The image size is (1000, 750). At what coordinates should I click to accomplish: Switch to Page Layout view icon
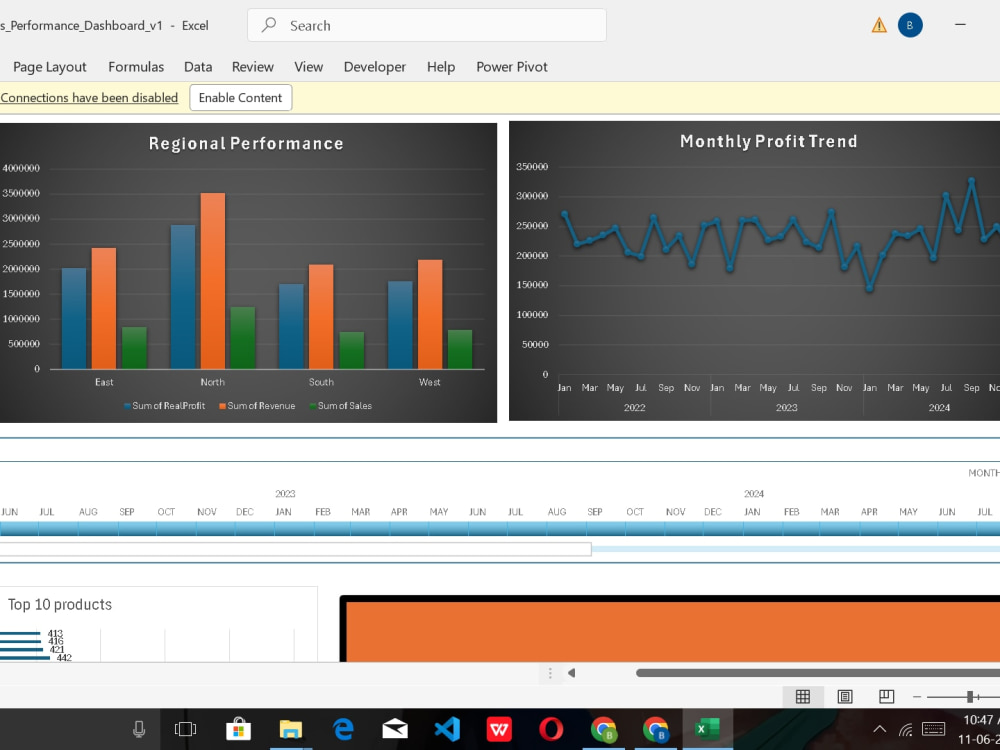[x=844, y=696]
